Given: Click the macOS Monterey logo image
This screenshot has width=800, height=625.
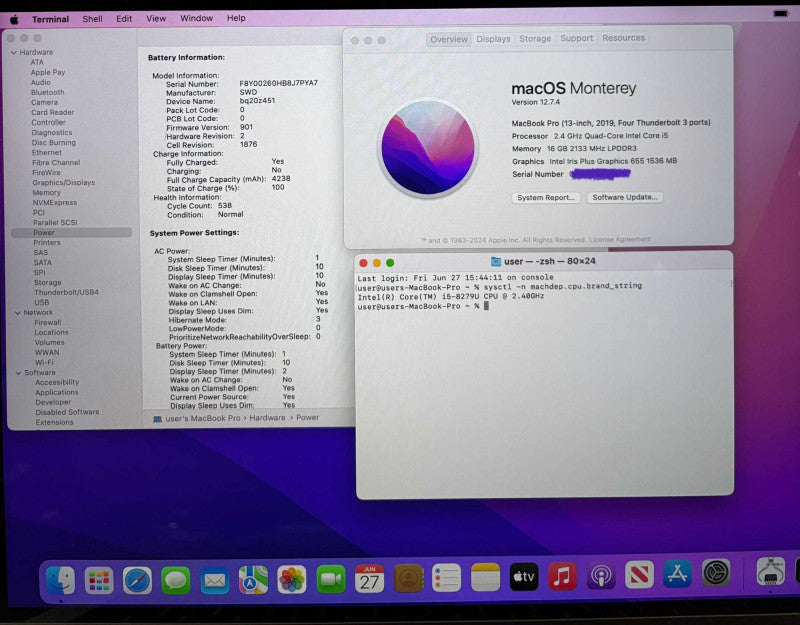Looking at the screenshot, I should [428, 148].
